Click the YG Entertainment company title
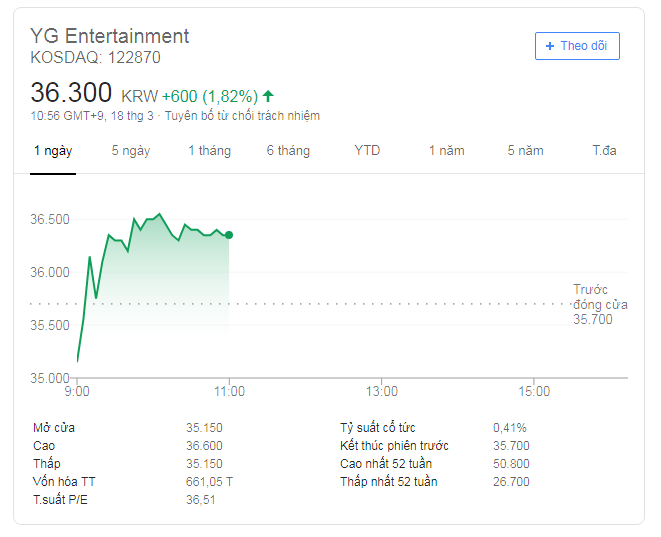This screenshot has width=661, height=537. click(109, 36)
